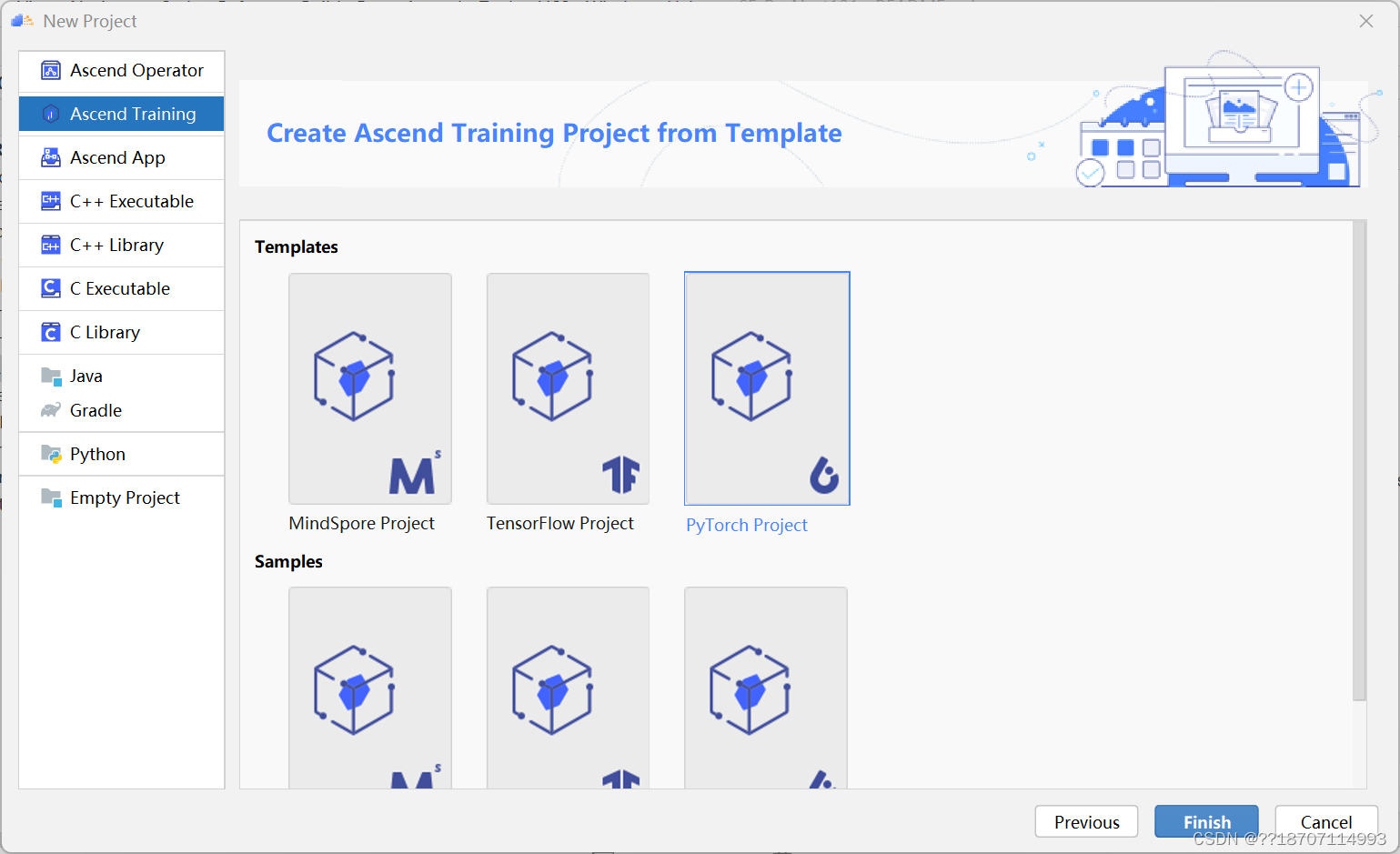Screen dimensions: 1400x854
Task: Click the Python folder icon
Action: (51, 454)
